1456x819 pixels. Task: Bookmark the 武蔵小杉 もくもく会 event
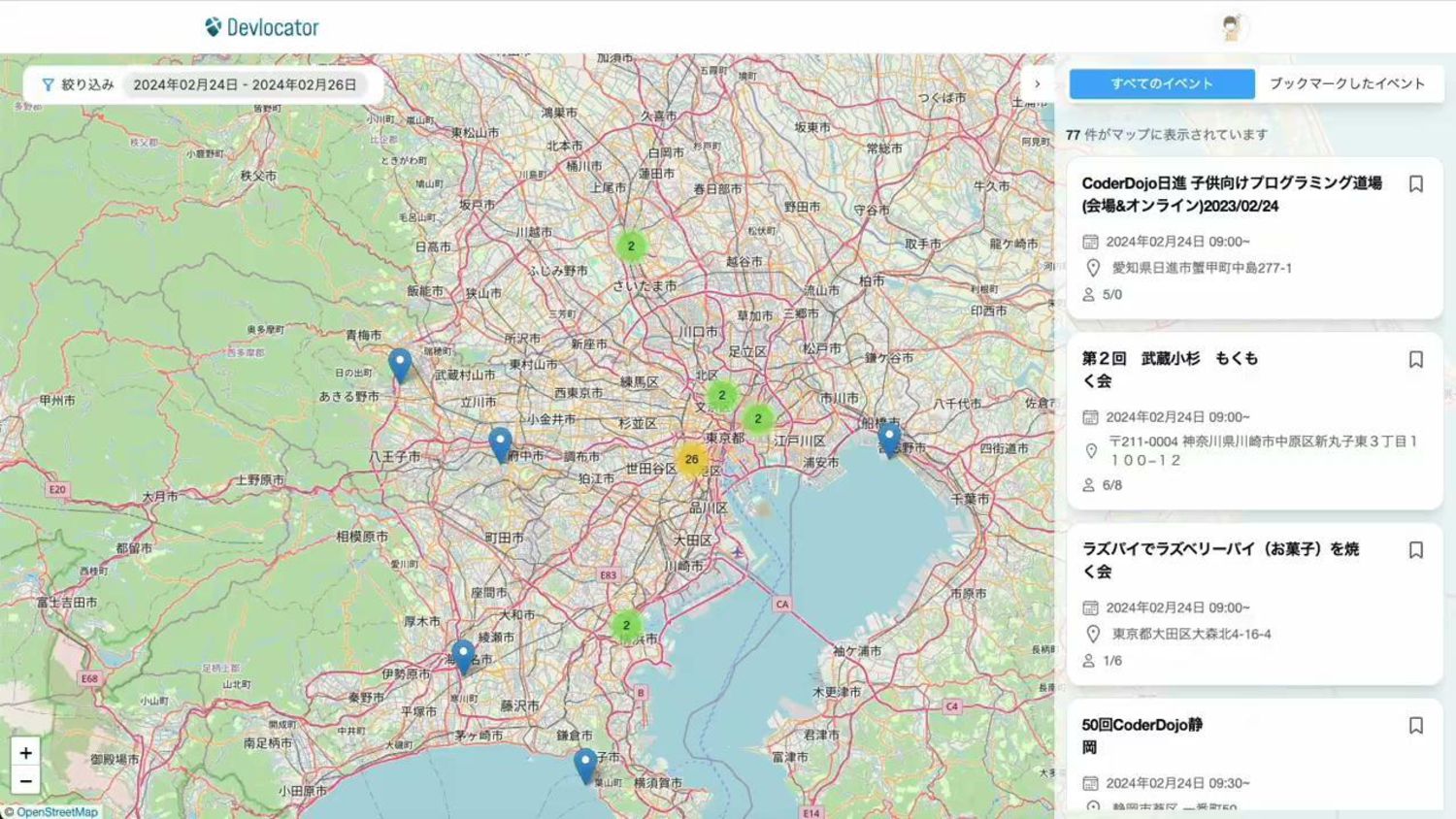1415,360
